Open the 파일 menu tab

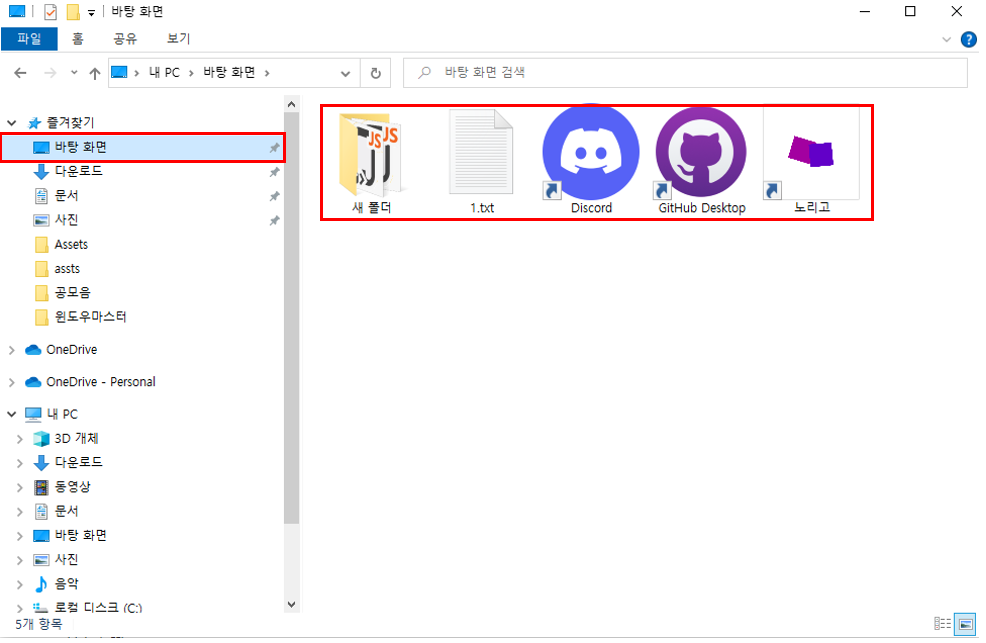click(29, 39)
